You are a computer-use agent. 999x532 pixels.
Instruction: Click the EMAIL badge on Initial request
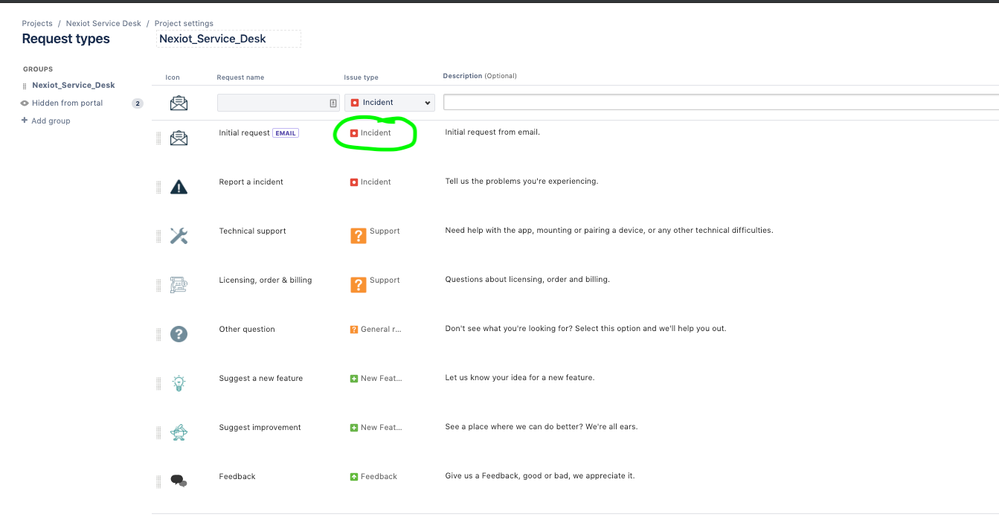(285, 133)
